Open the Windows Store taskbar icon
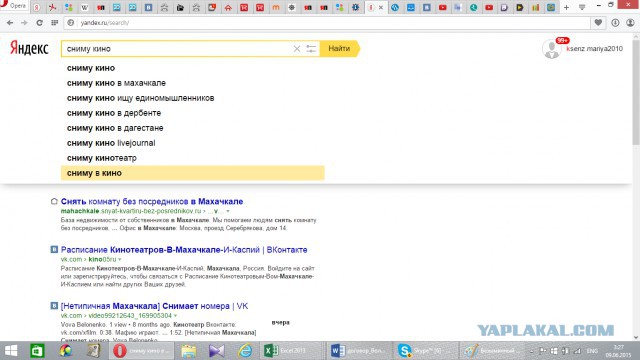The height and width of the screenshot is (360, 640). [x=37, y=351]
